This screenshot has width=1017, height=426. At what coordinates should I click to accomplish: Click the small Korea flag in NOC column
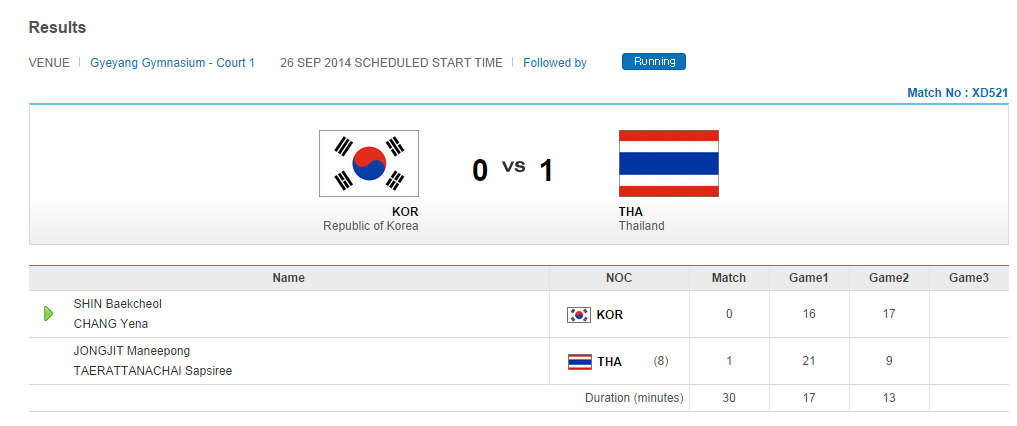(578, 315)
